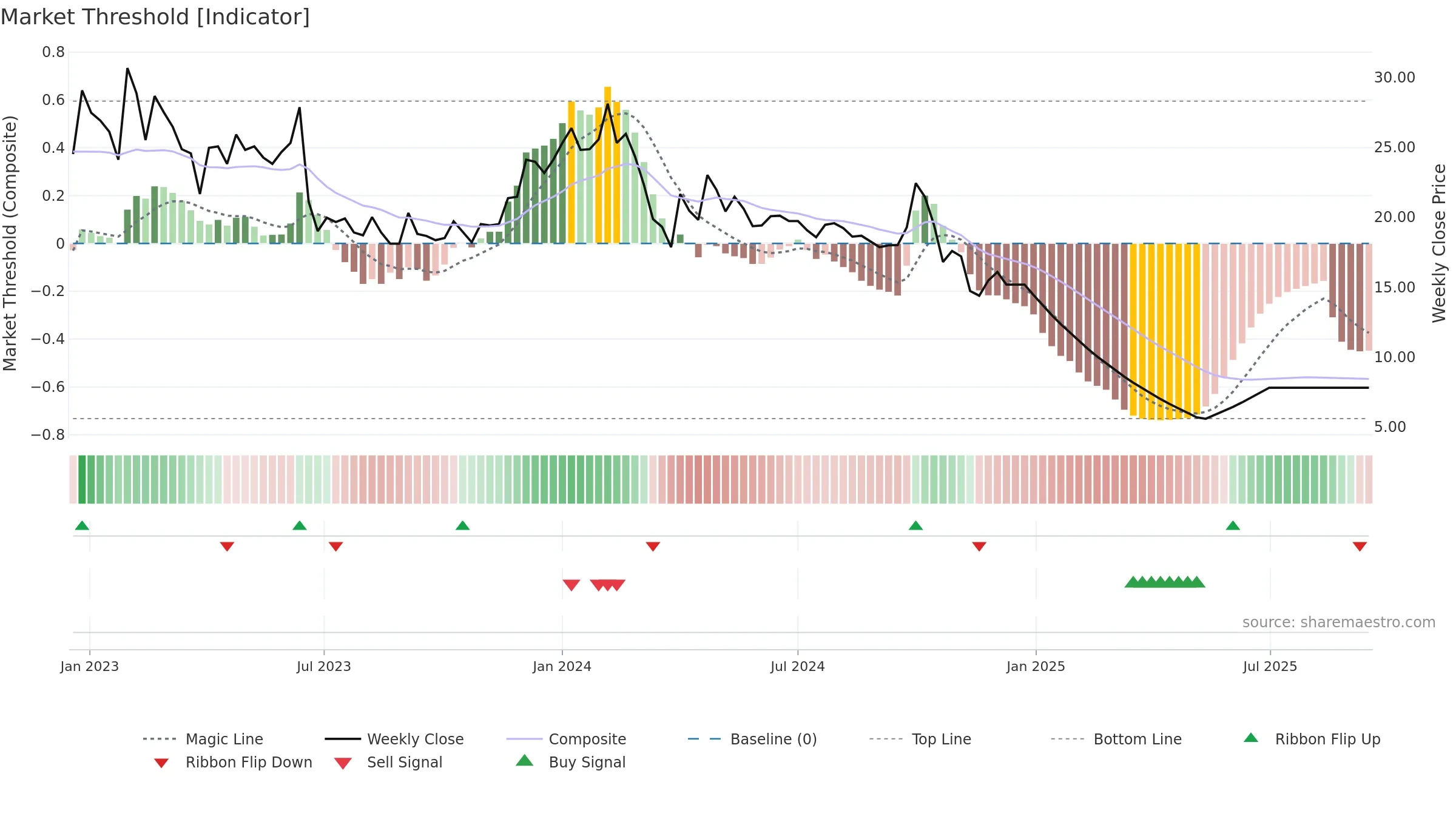Click the Jan 2025 x-axis label
Screen dimensions: 1456x819
click(x=1036, y=666)
